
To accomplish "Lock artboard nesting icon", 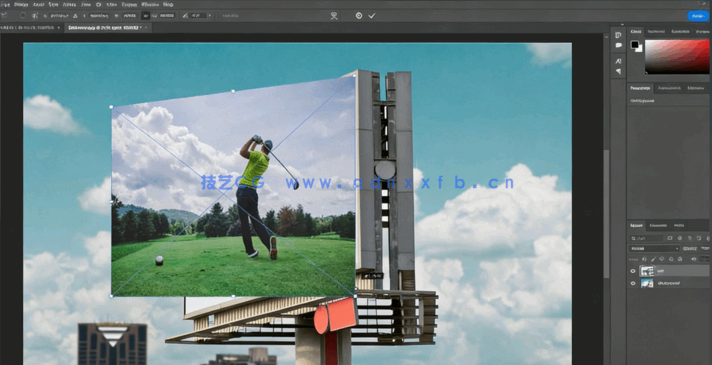I will click(671, 259).
